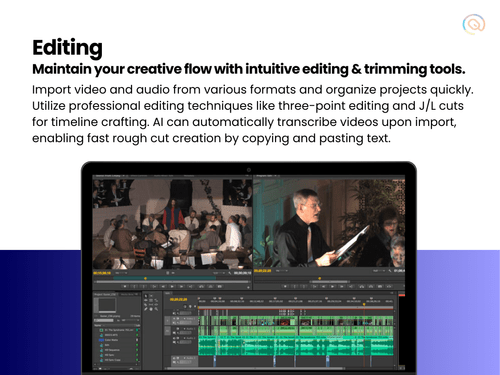
Task: Select the Selection arrow tool
Action: click(x=146, y=296)
